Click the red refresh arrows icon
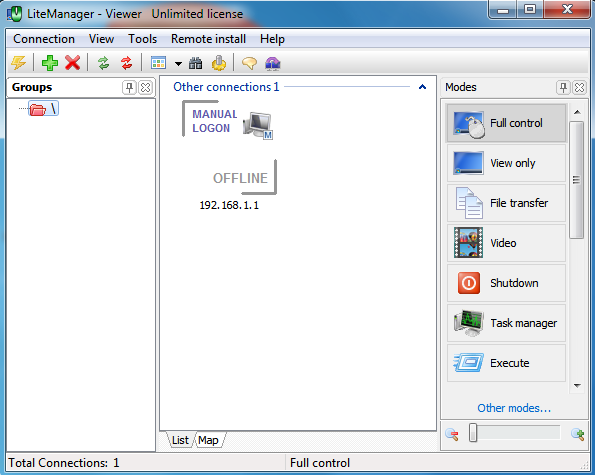The width and height of the screenshot is (595, 475). click(127, 63)
